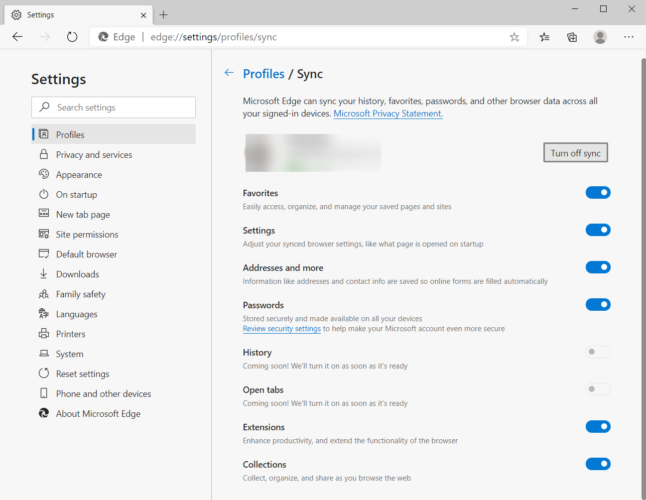Toggle Collections sync switch
This screenshot has height=500, width=646.
(x=598, y=464)
